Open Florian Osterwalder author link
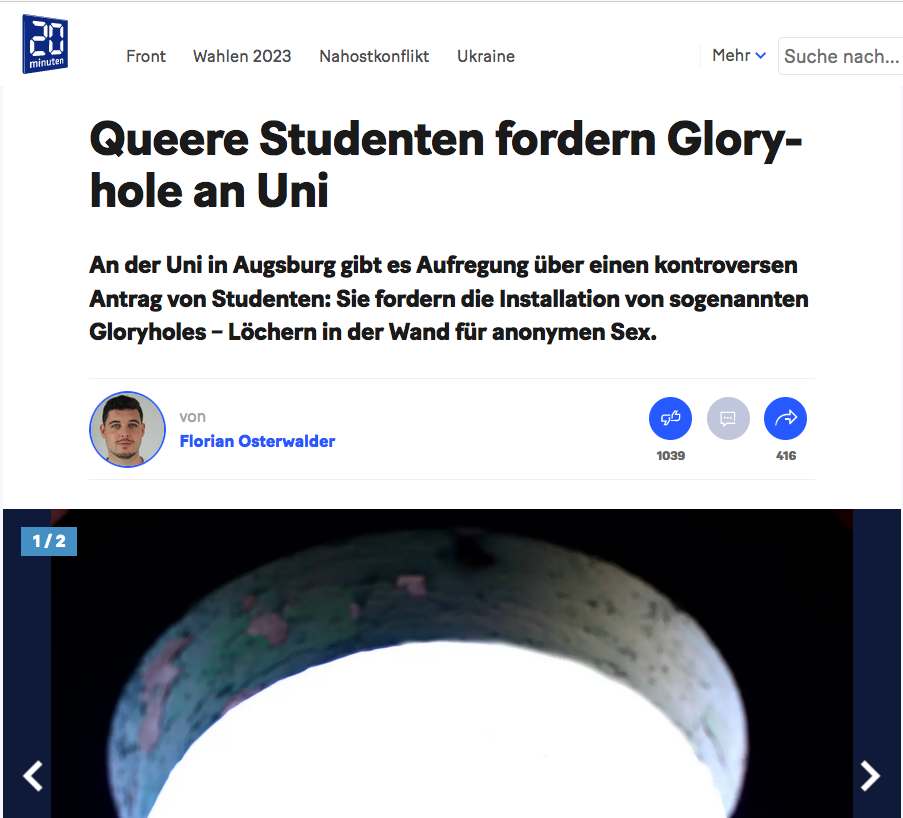The image size is (903, 818). (x=257, y=441)
